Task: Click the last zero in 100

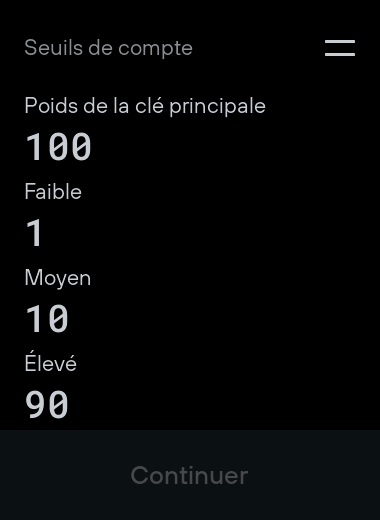Action: click(x=81, y=147)
